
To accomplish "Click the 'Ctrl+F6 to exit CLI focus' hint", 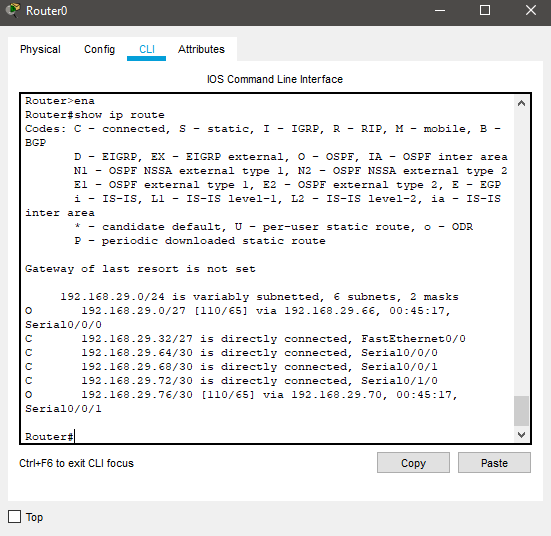I will [x=76, y=463].
